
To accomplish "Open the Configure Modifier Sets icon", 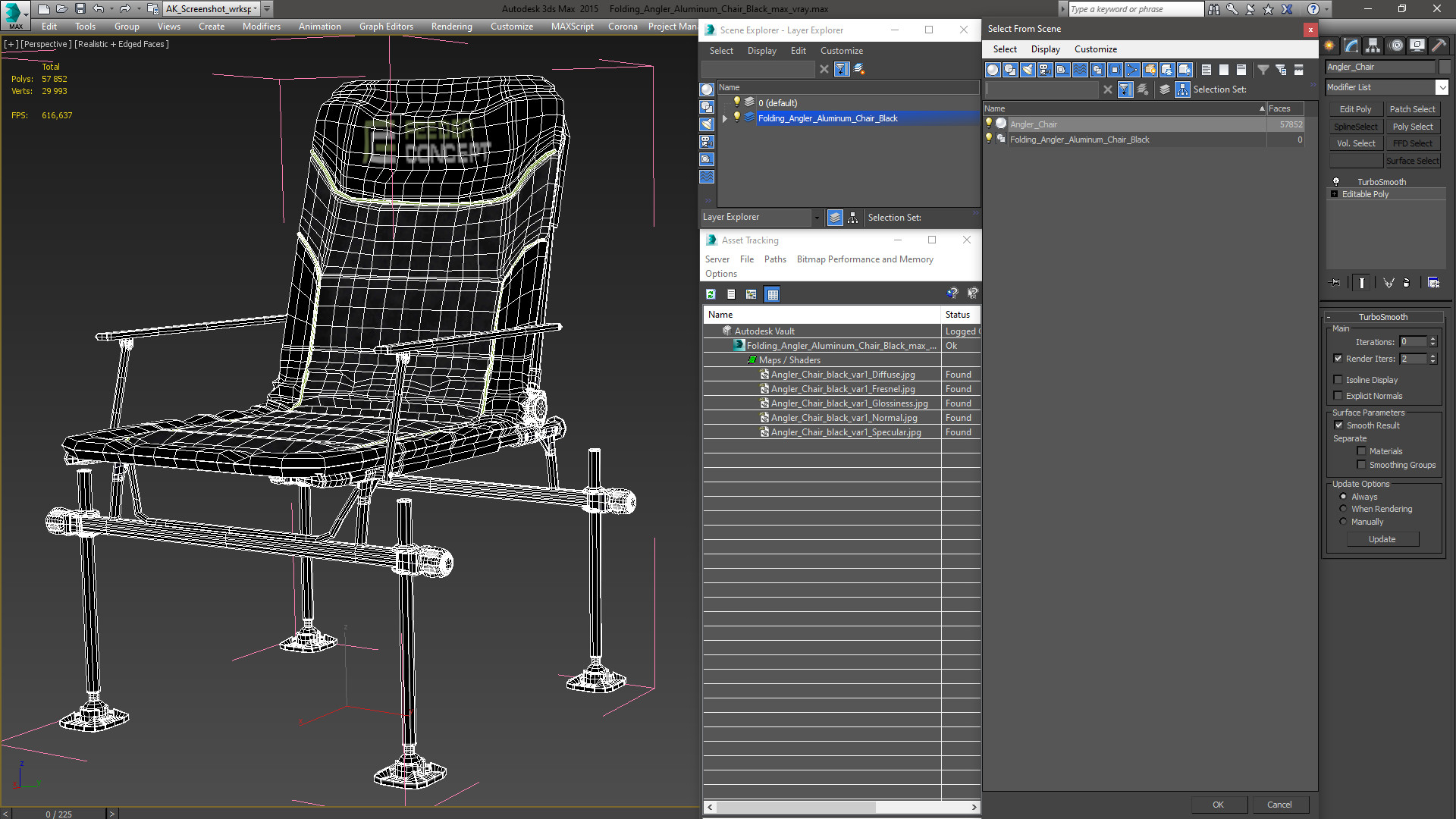I will (1433, 283).
